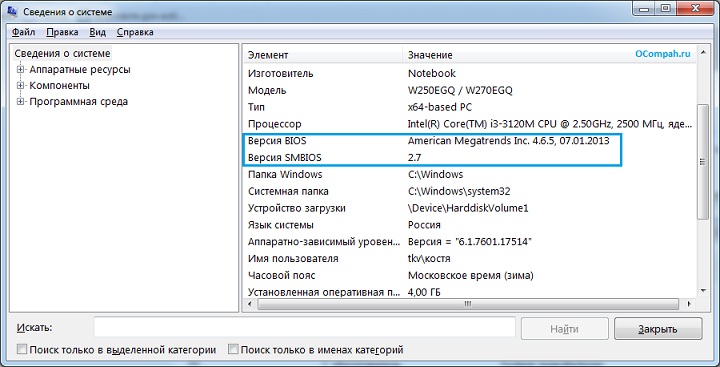Open the Правка menu
Viewport: 720px width, 367px height.
(62, 32)
